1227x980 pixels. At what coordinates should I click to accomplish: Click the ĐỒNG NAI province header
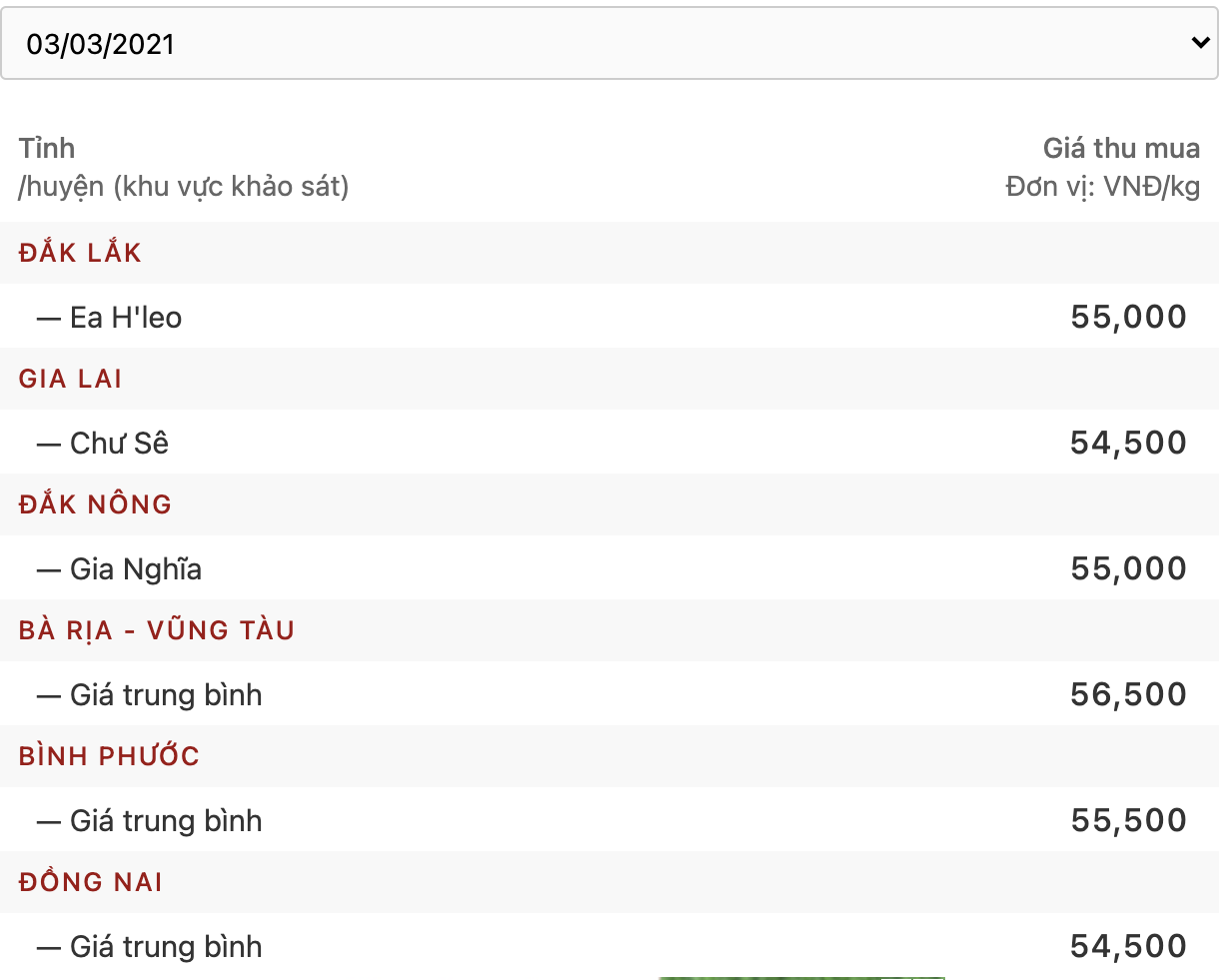pyautogui.click(x=90, y=881)
